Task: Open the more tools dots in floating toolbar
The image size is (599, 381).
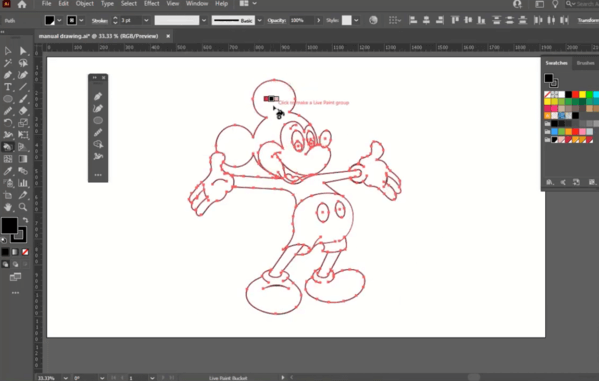Action: tap(98, 175)
